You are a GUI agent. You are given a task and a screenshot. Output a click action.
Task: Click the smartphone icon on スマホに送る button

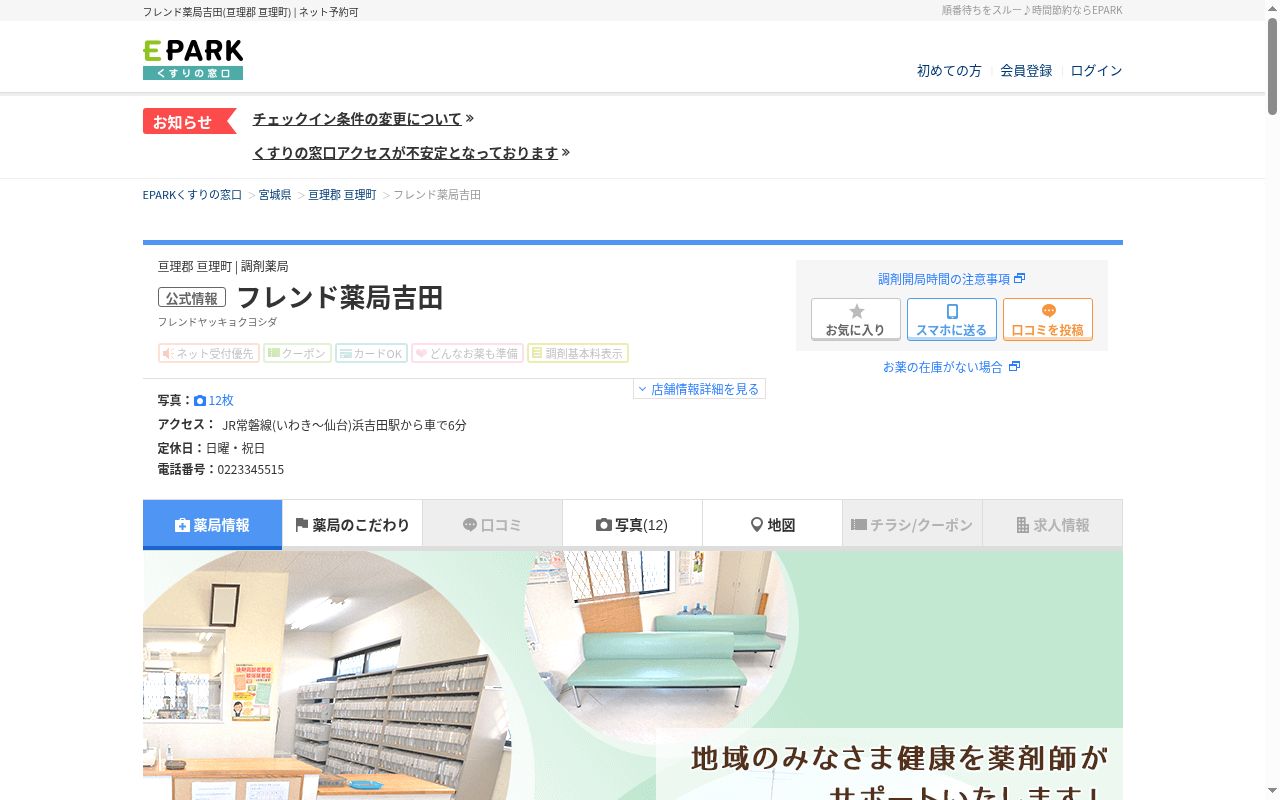click(952, 311)
